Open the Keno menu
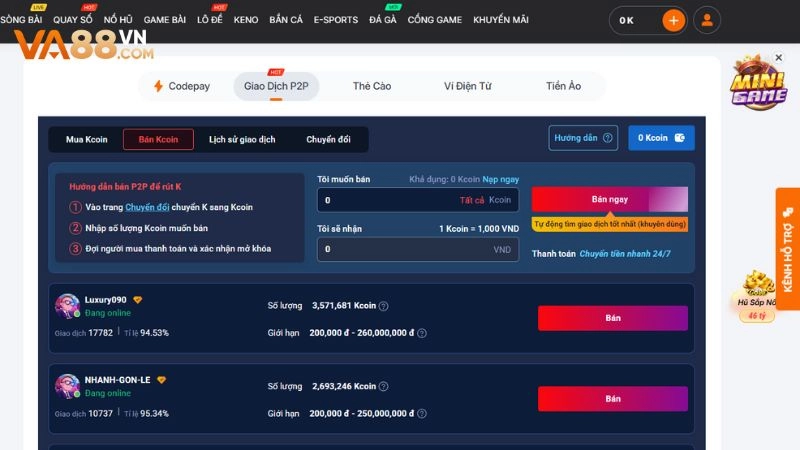Image resolution: width=800 pixels, height=450 pixels. point(246,19)
